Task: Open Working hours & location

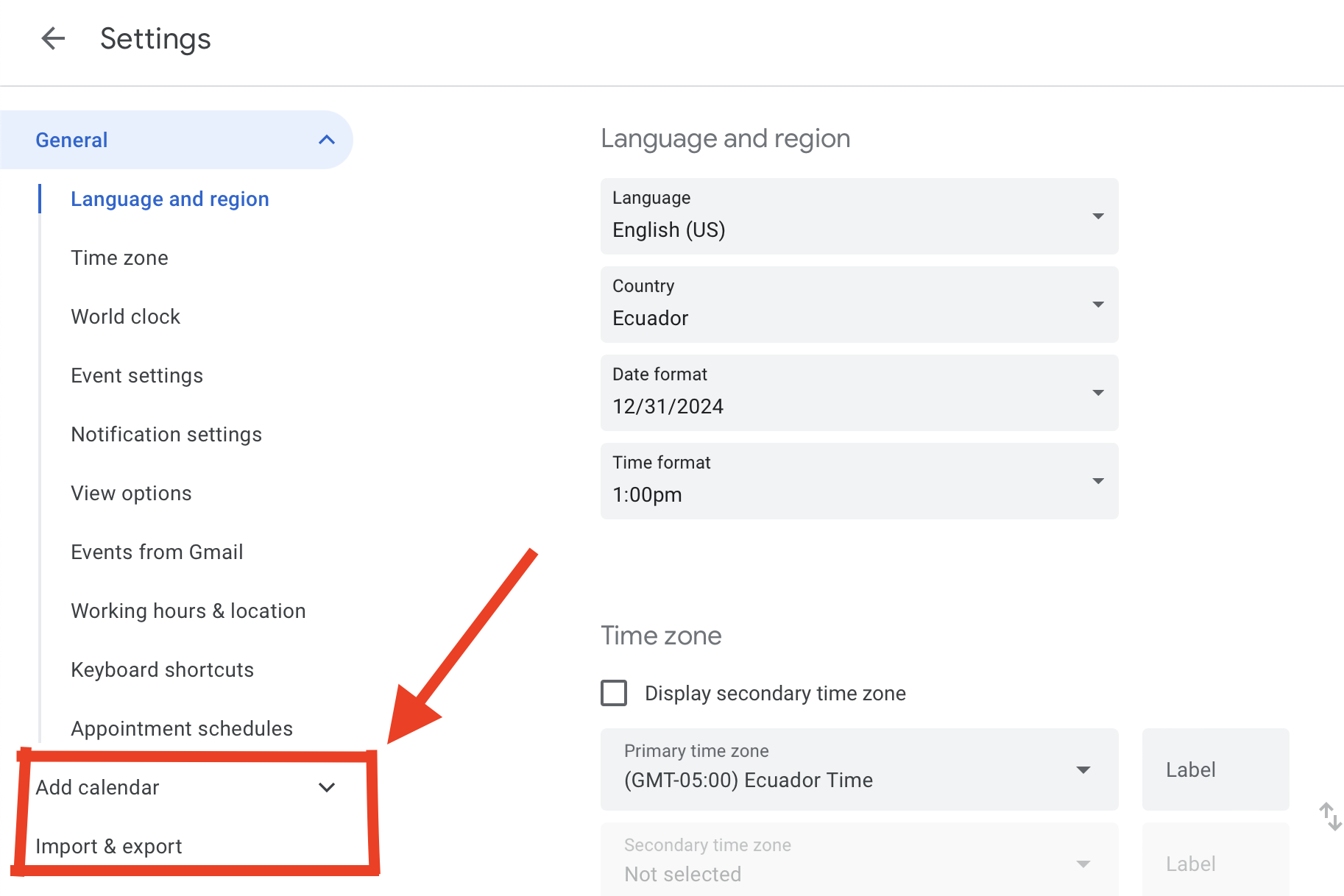Action: pos(188,611)
